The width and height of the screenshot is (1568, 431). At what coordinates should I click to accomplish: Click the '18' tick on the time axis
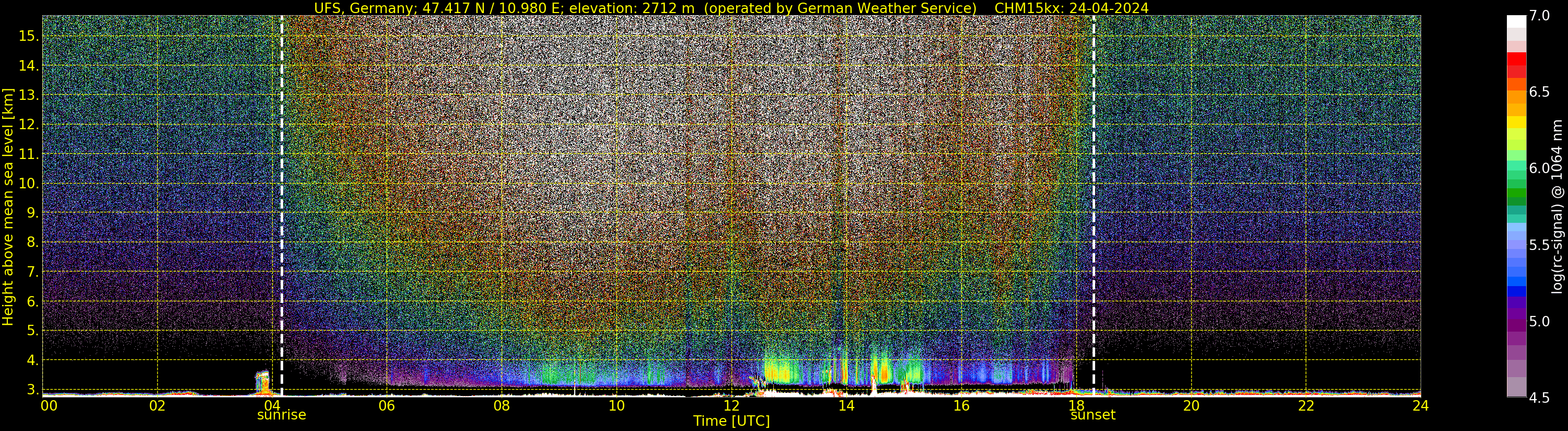(x=1076, y=405)
